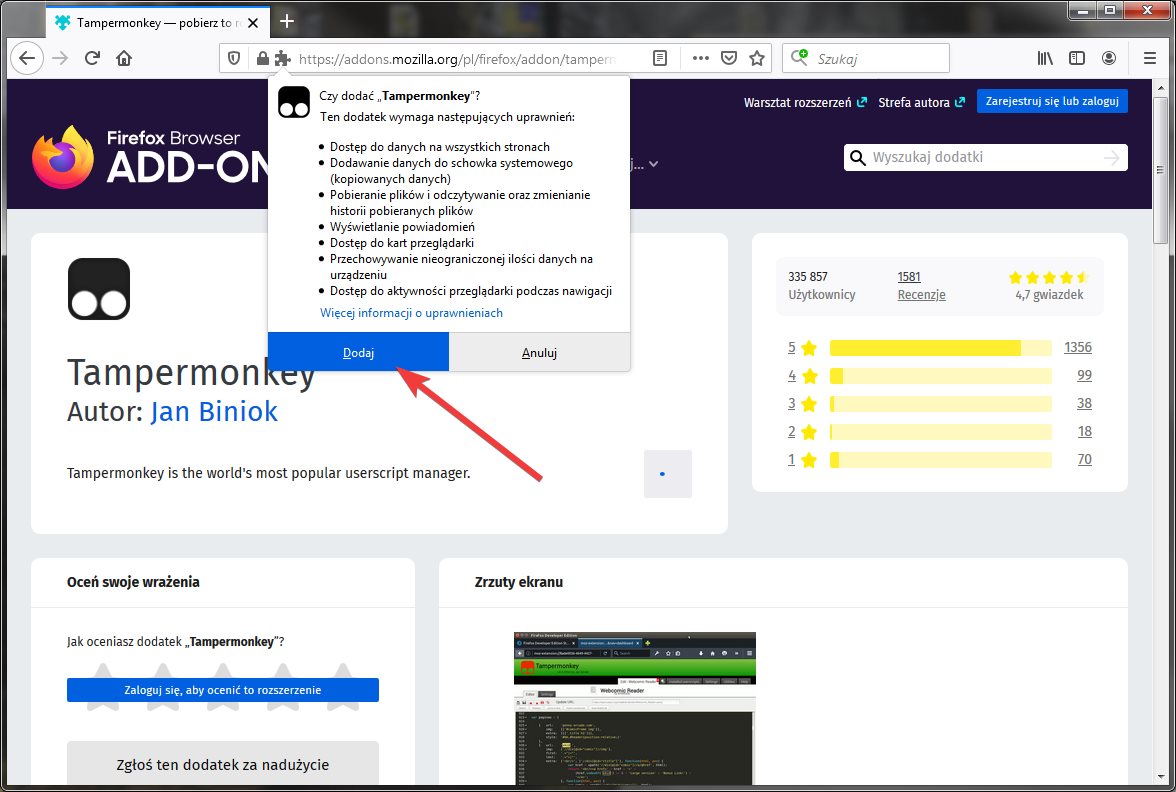
Task: Open the 1356 five-star reviews count
Action: click(1078, 347)
